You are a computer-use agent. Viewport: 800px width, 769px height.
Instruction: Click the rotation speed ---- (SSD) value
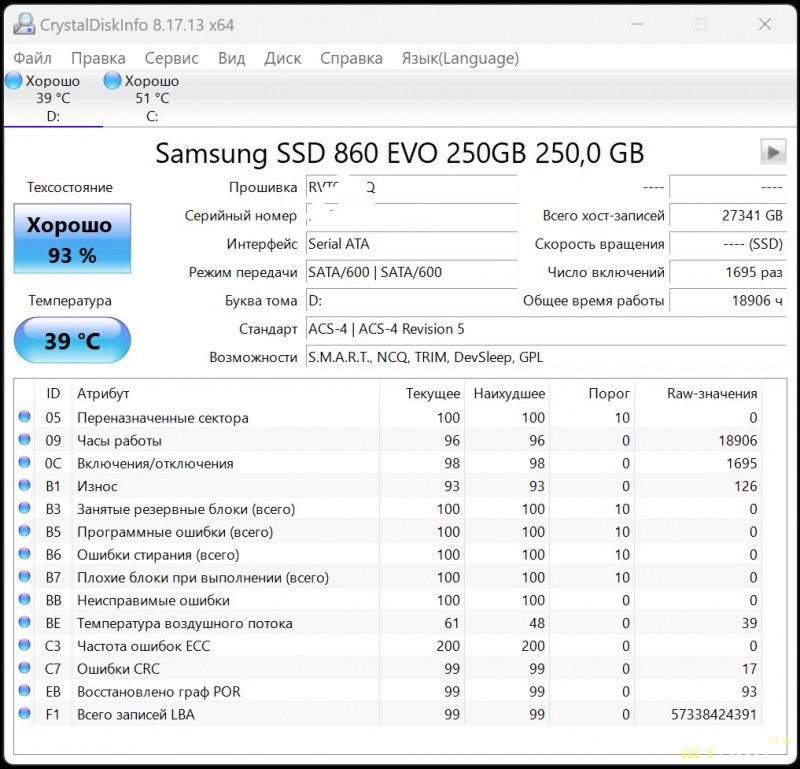click(x=728, y=244)
